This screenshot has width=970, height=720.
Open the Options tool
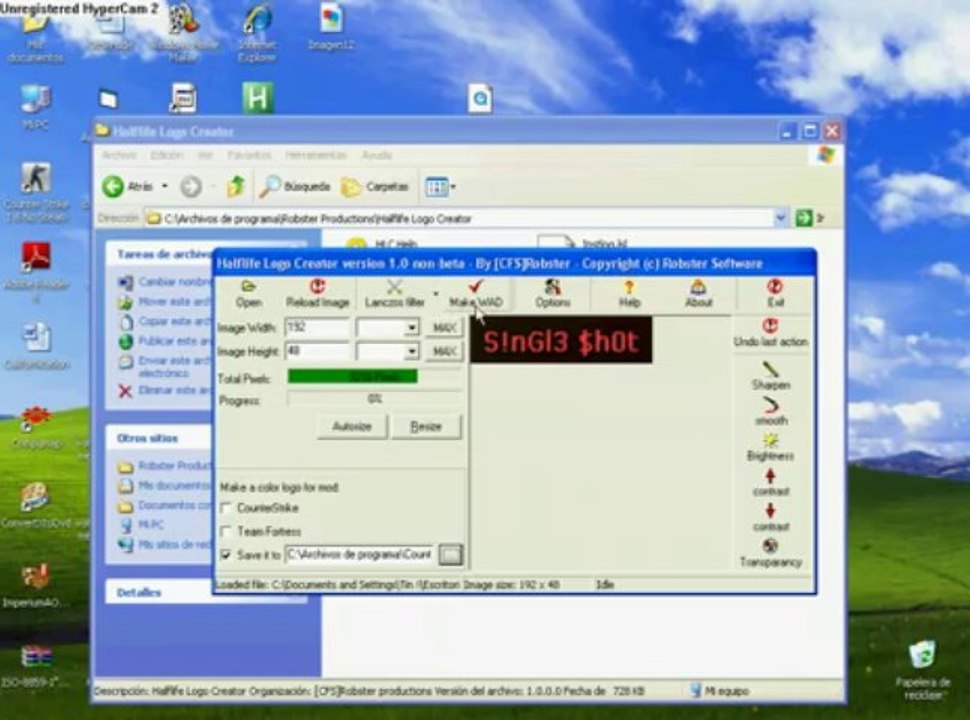[x=552, y=294]
